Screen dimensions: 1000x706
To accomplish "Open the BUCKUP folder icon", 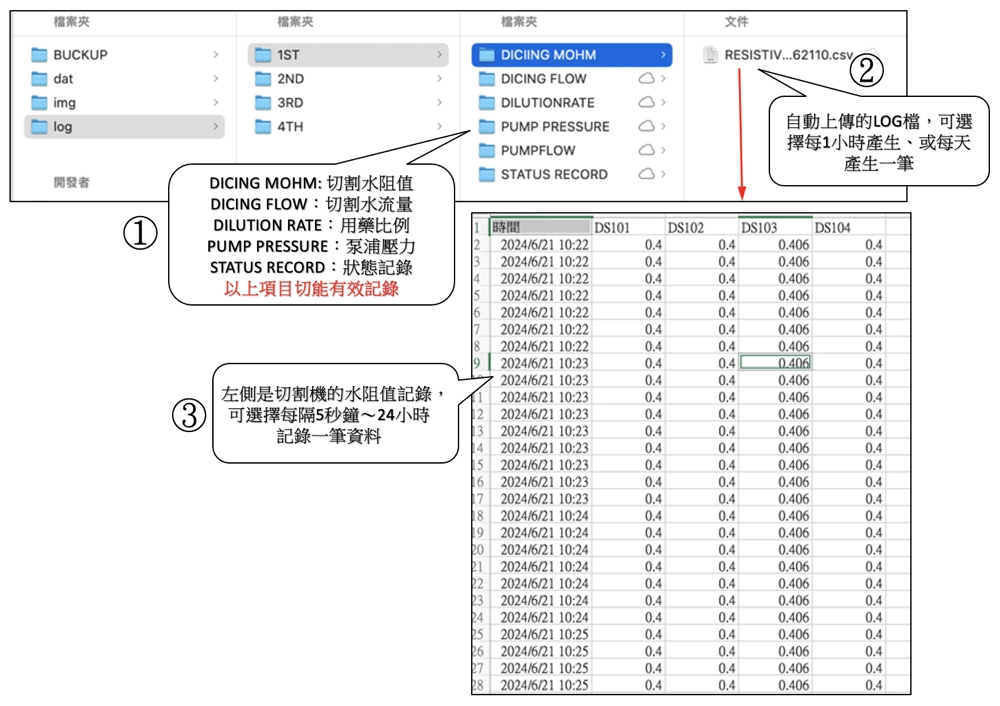I will (x=40, y=55).
